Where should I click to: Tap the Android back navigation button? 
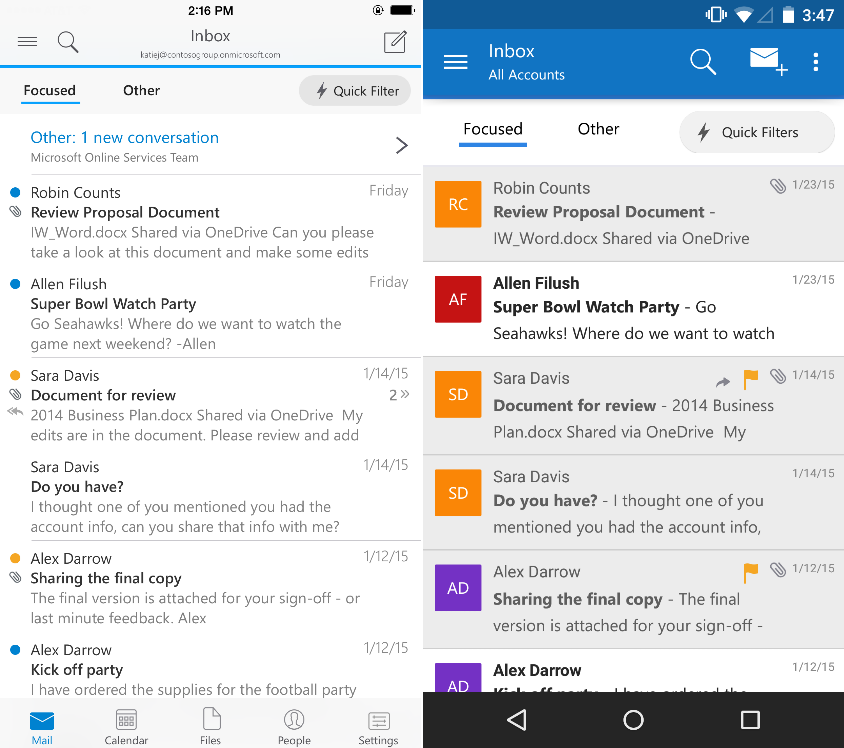pos(517,720)
